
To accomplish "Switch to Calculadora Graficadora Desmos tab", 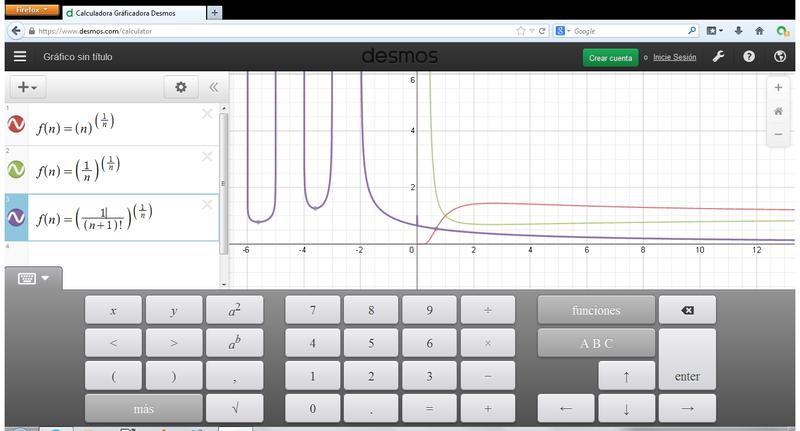I will coord(134,14).
